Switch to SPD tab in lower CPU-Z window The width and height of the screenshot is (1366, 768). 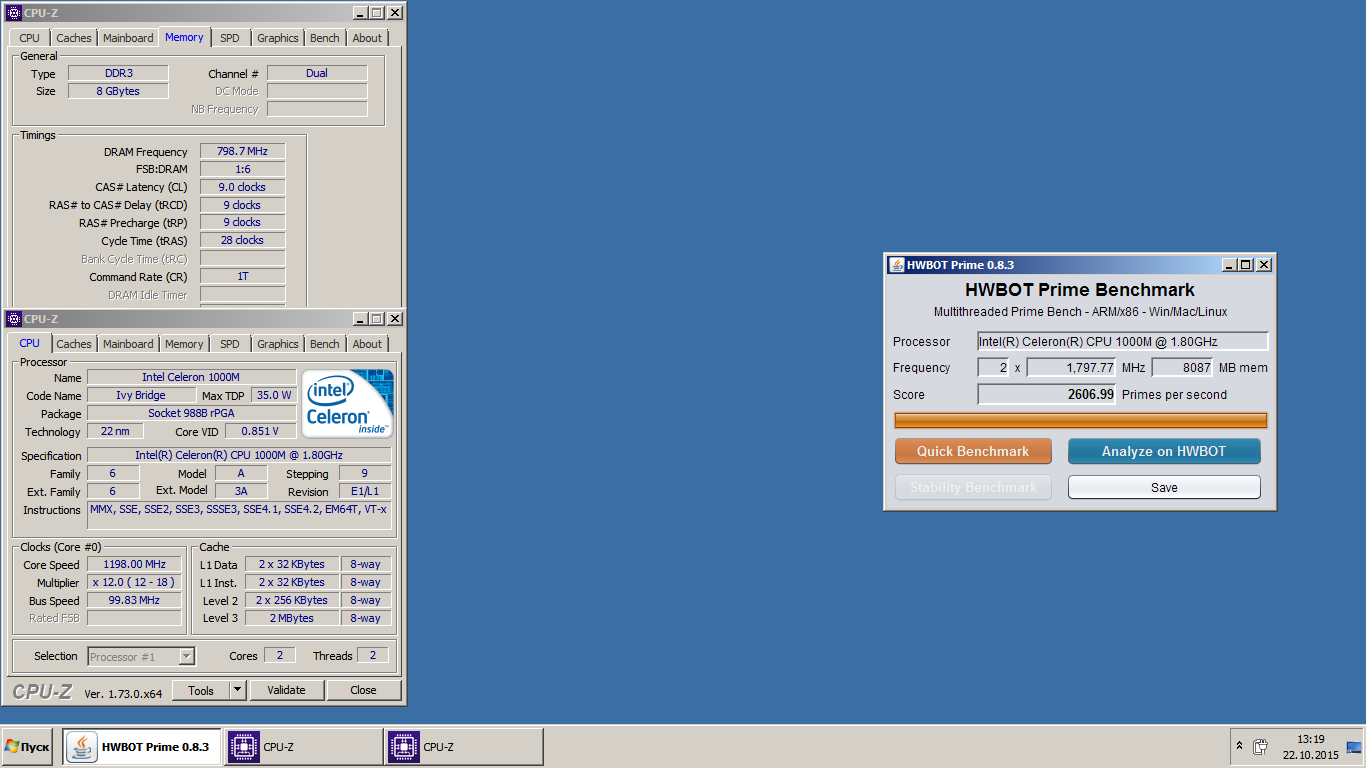pos(230,344)
